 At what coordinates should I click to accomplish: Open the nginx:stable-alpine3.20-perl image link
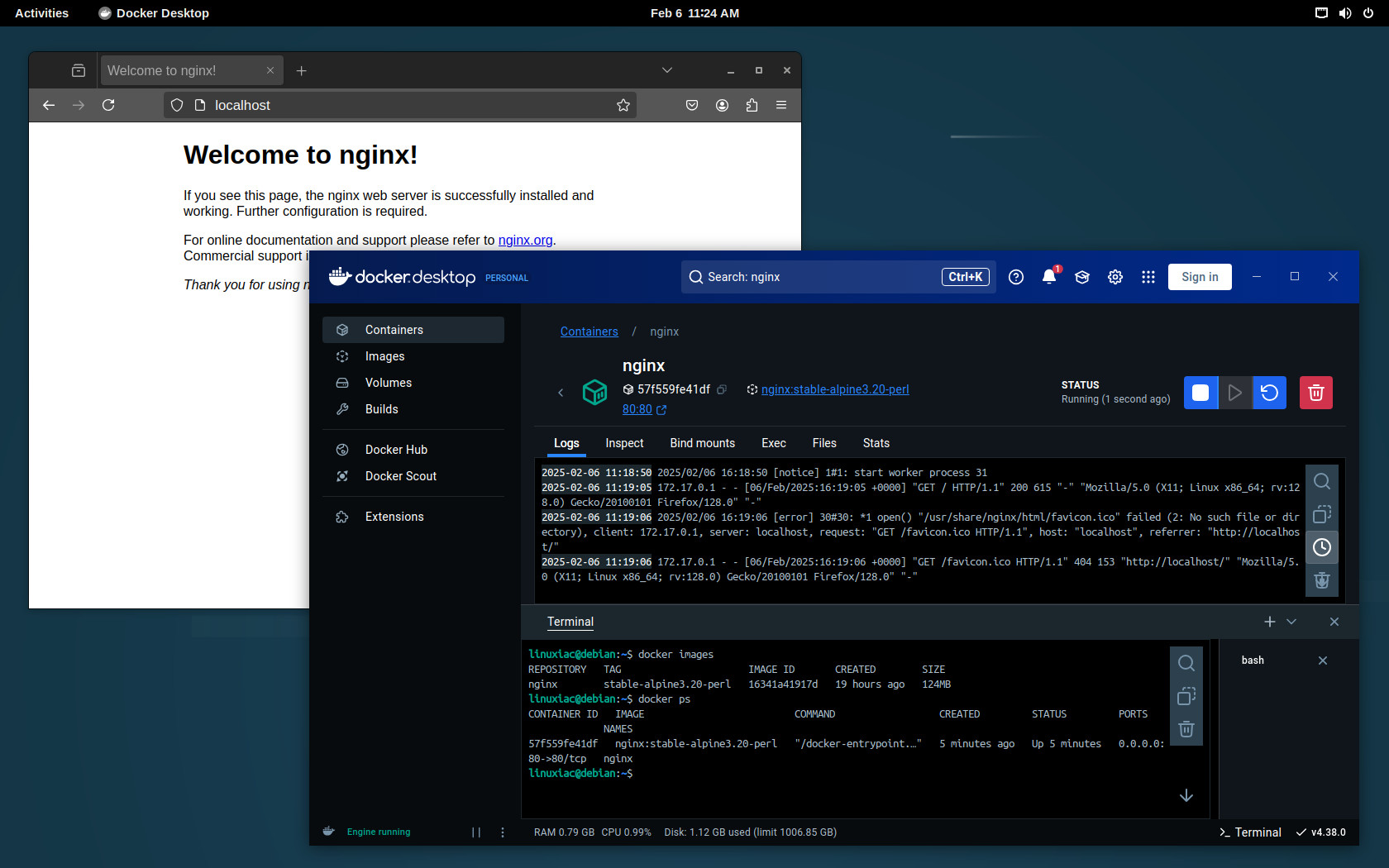click(835, 389)
